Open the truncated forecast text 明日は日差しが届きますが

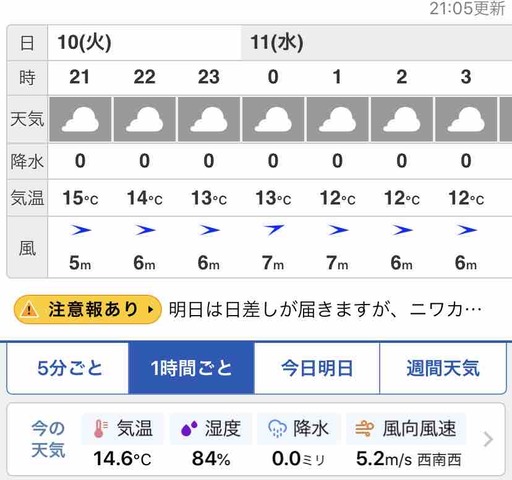coord(325,309)
